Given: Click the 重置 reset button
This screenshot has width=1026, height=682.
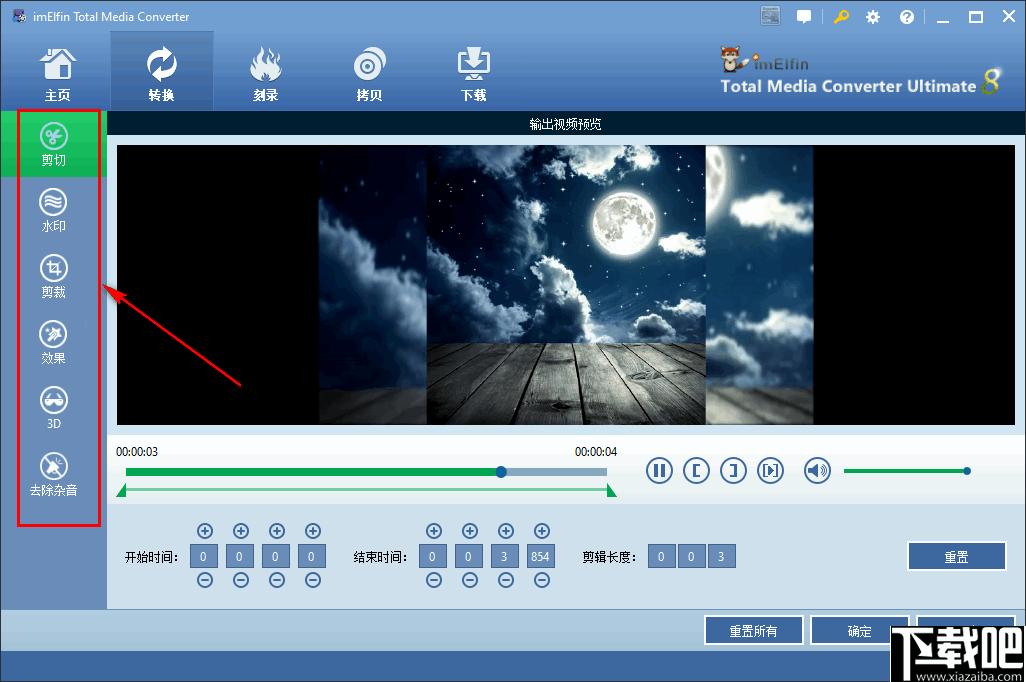Looking at the screenshot, I should click(956, 556).
